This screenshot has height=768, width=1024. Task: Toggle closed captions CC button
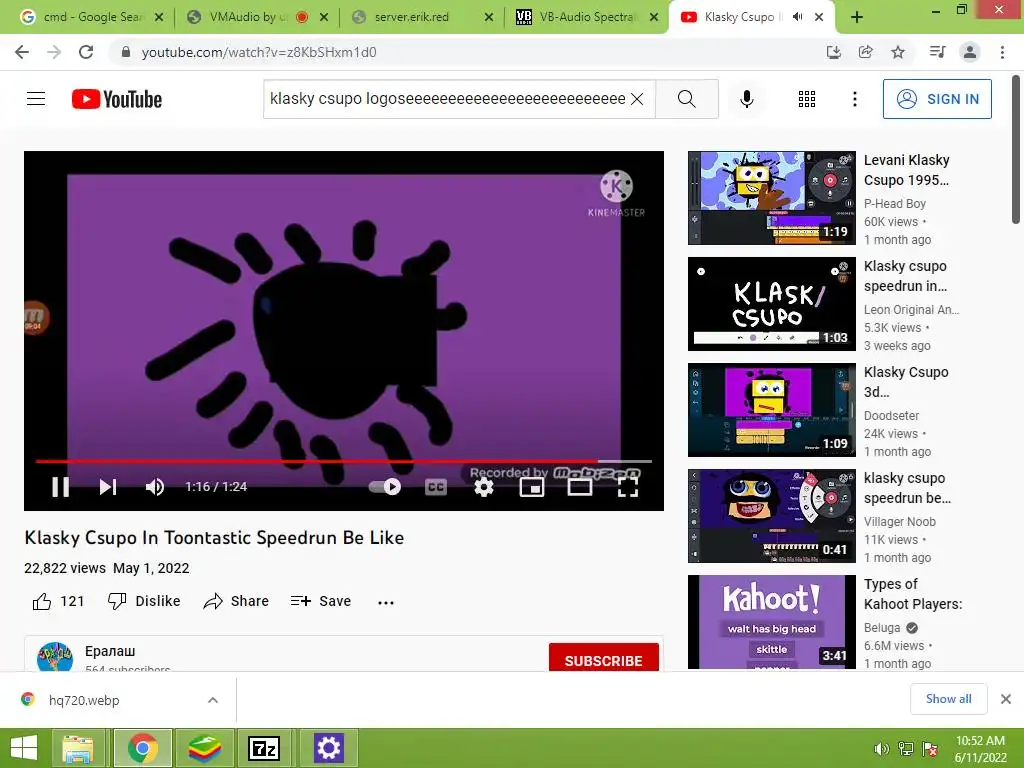tap(436, 487)
